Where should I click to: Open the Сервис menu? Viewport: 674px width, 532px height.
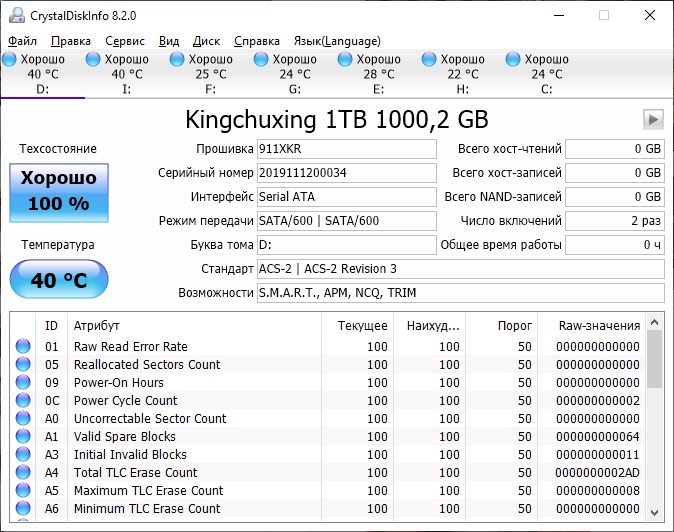[x=125, y=41]
